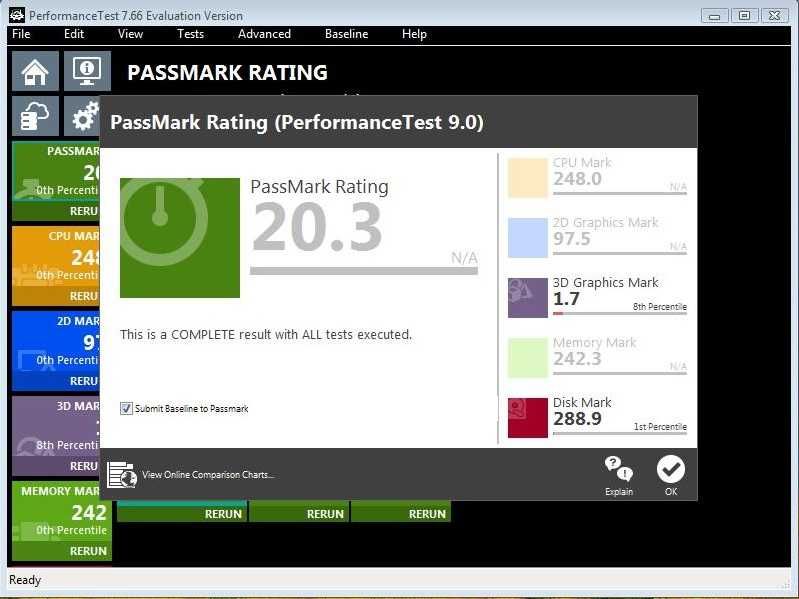The height and width of the screenshot is (599, 799).
Task: Toggle Submit Baseline to Passmark checkbox
Action: coord(126,409)
